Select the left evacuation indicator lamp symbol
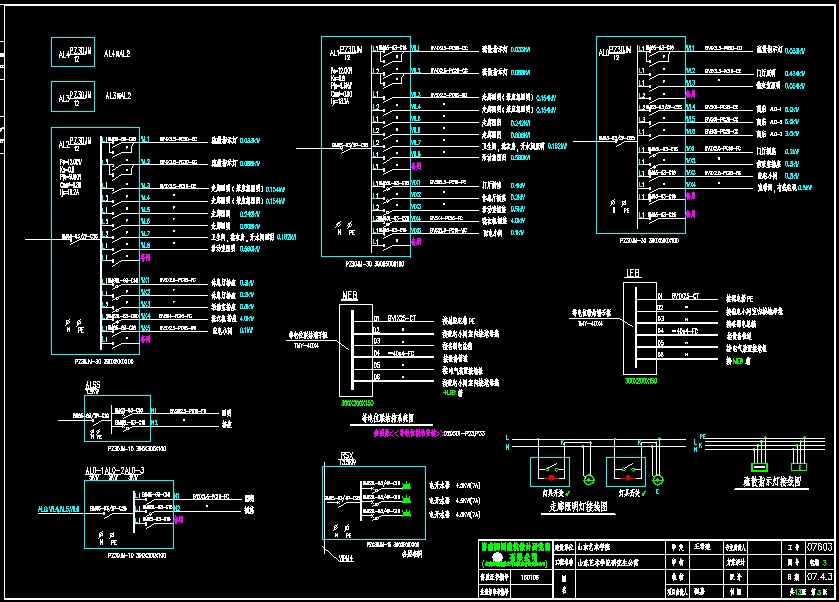The height and width of the screenshot is (602, 839). [760, 465]
